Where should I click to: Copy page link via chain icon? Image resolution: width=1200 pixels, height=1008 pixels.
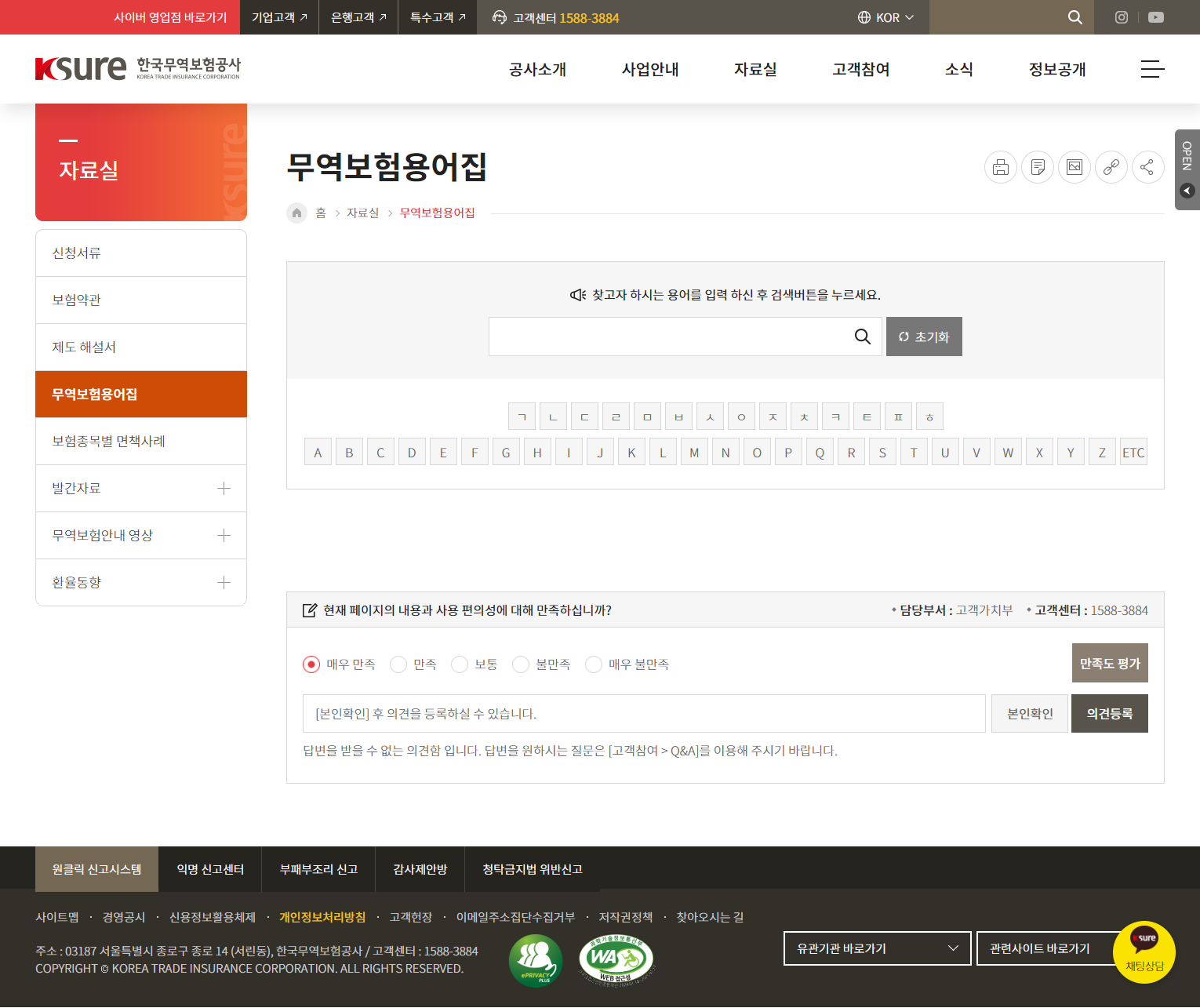(x=1111, y=167)
